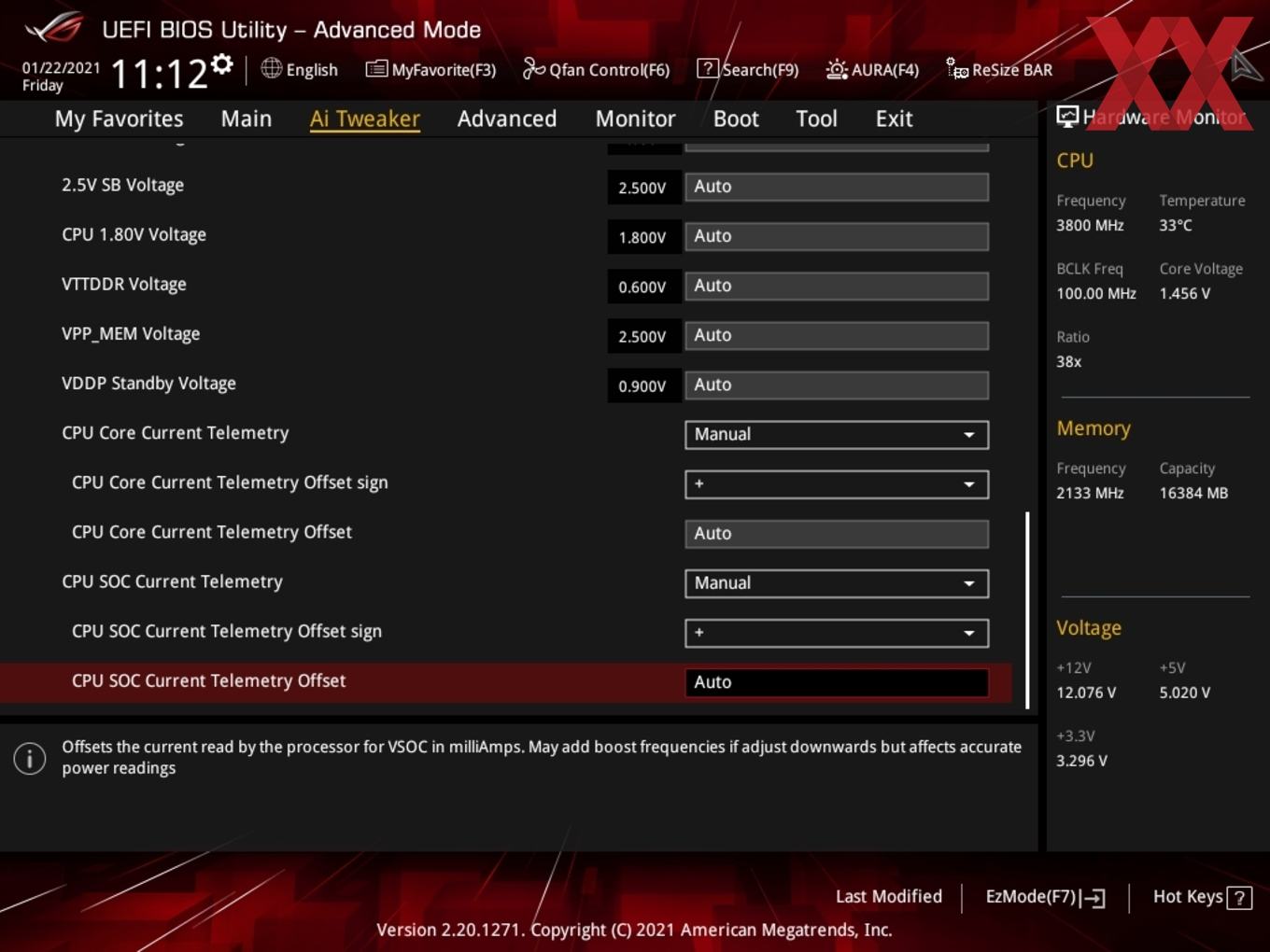Open MyFavorite(F3) list
The width and height of the screenshot is (1270, 952).
tap(430, 69)
